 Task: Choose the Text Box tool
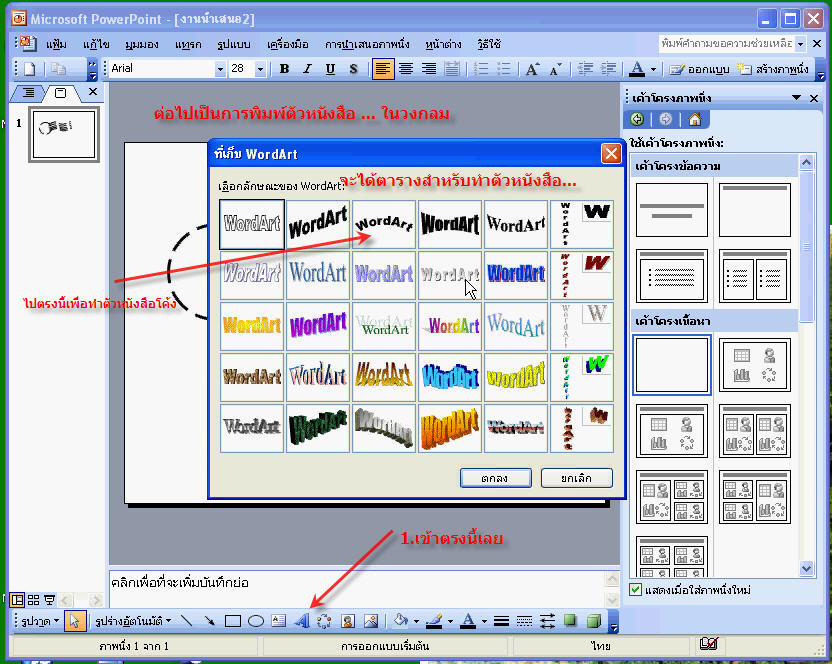coord(279,620)
